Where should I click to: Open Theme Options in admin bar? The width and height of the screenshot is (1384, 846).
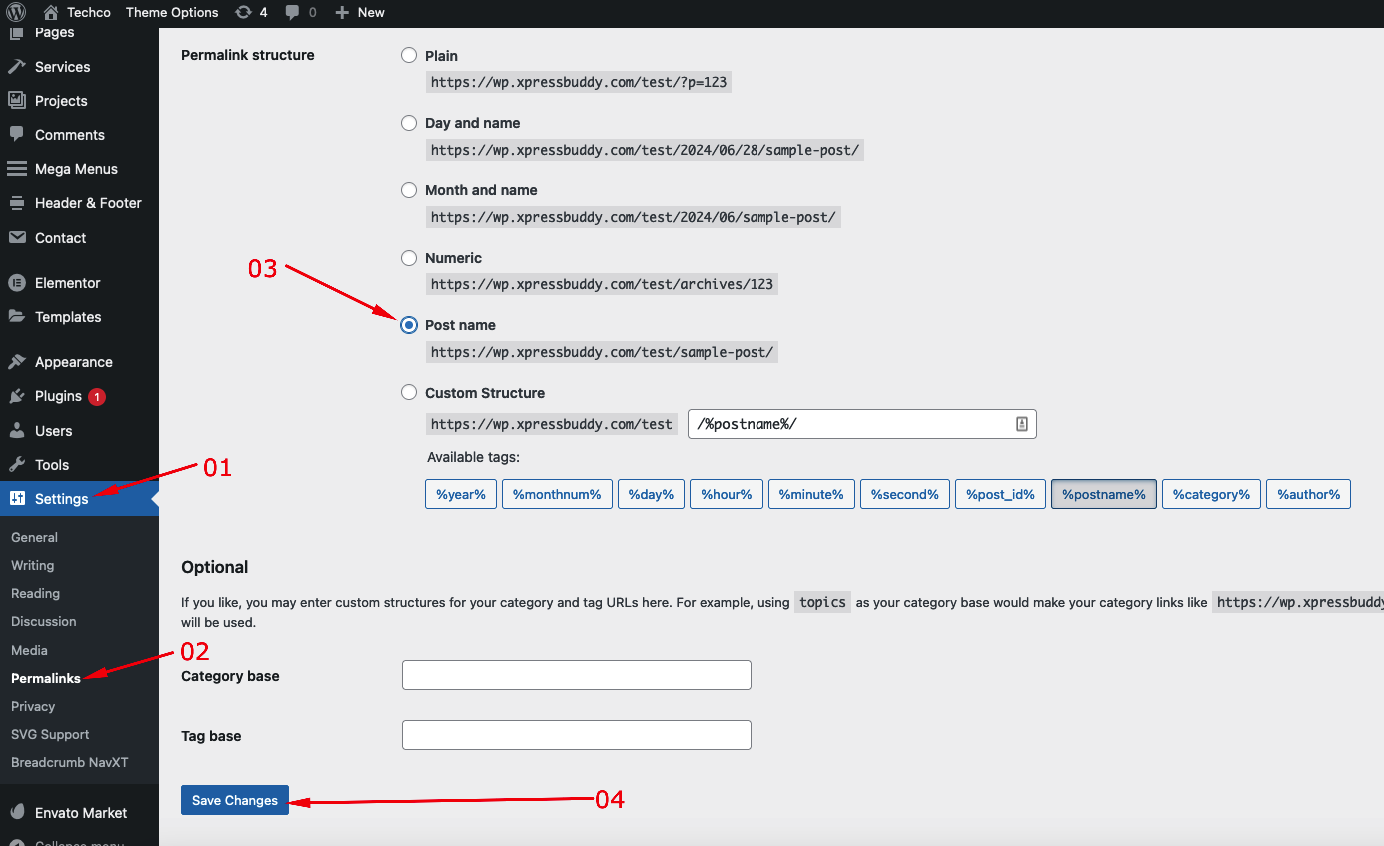172,12
